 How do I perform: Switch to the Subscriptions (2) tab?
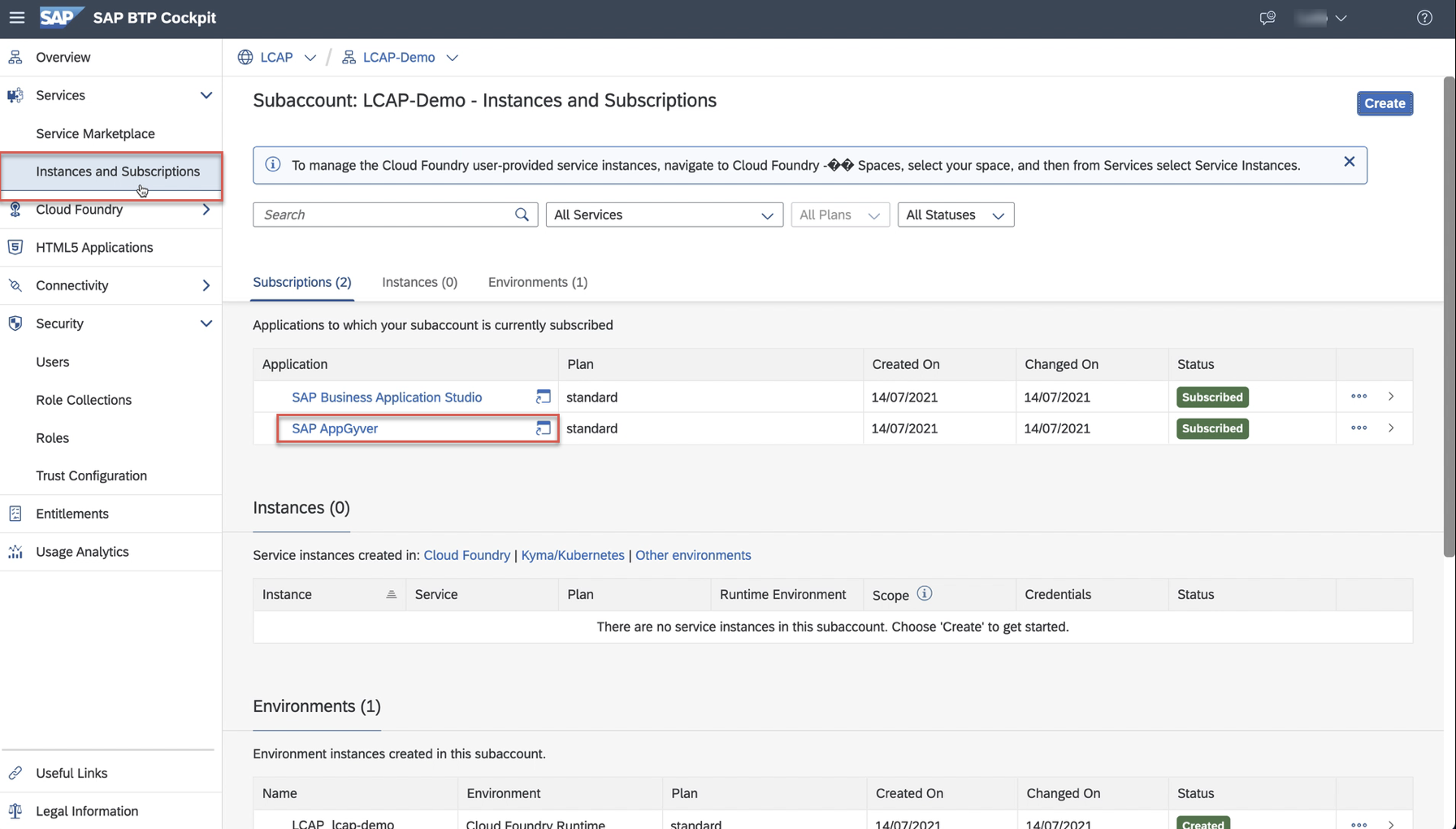click(x=302, y=282)
